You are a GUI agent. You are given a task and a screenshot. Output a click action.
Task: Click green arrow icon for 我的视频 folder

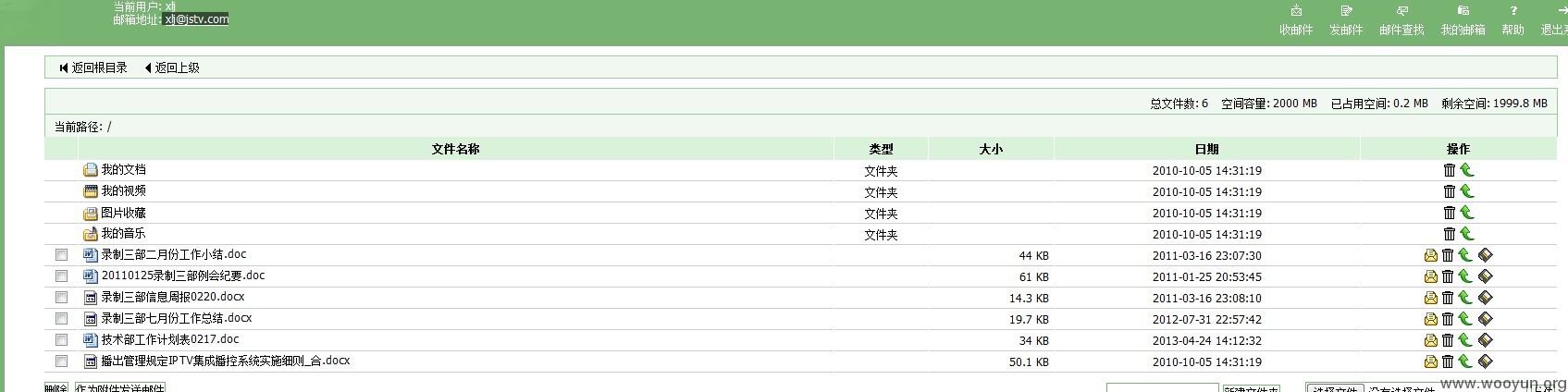[x=1466, y=191]
